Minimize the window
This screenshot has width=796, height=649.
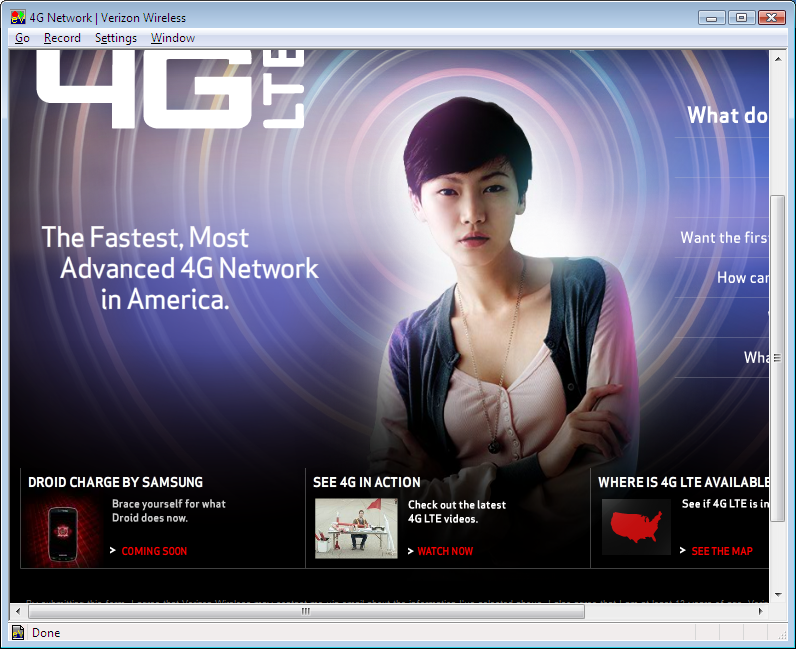point(712,18)
